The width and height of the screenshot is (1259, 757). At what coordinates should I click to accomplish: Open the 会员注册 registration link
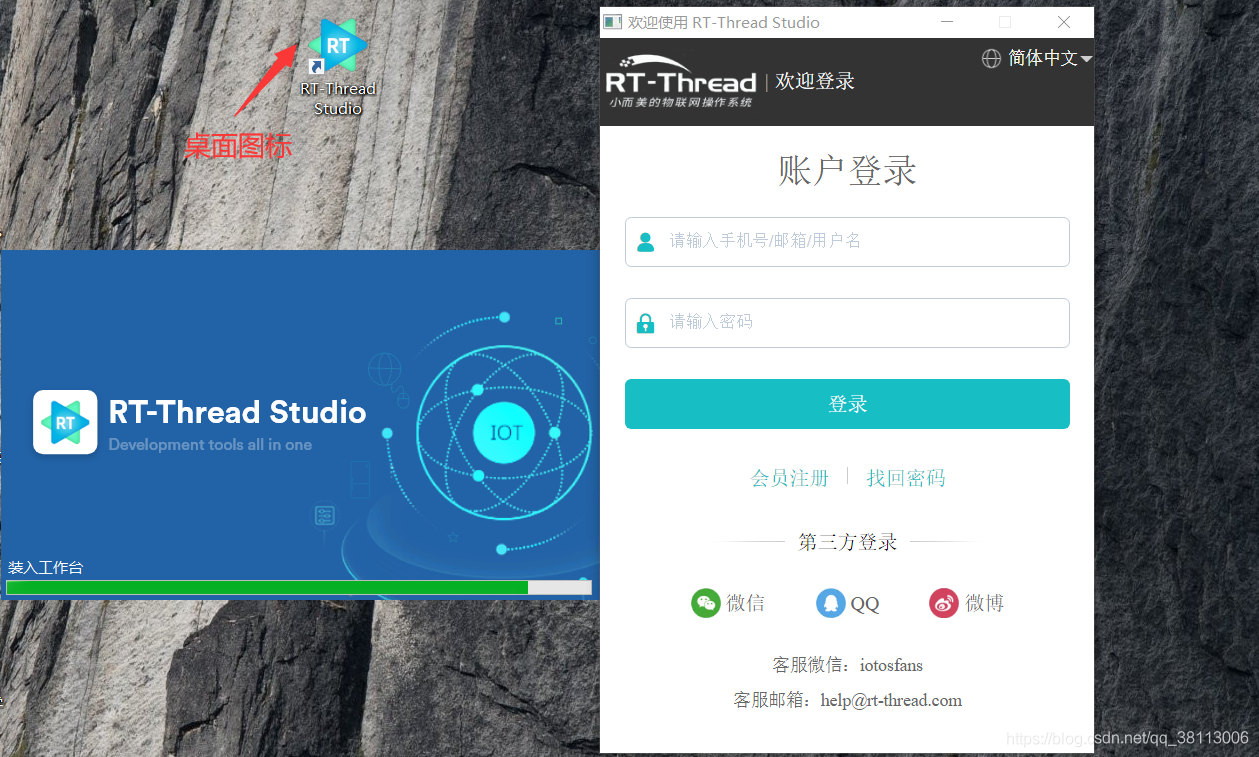pos(790,478)
